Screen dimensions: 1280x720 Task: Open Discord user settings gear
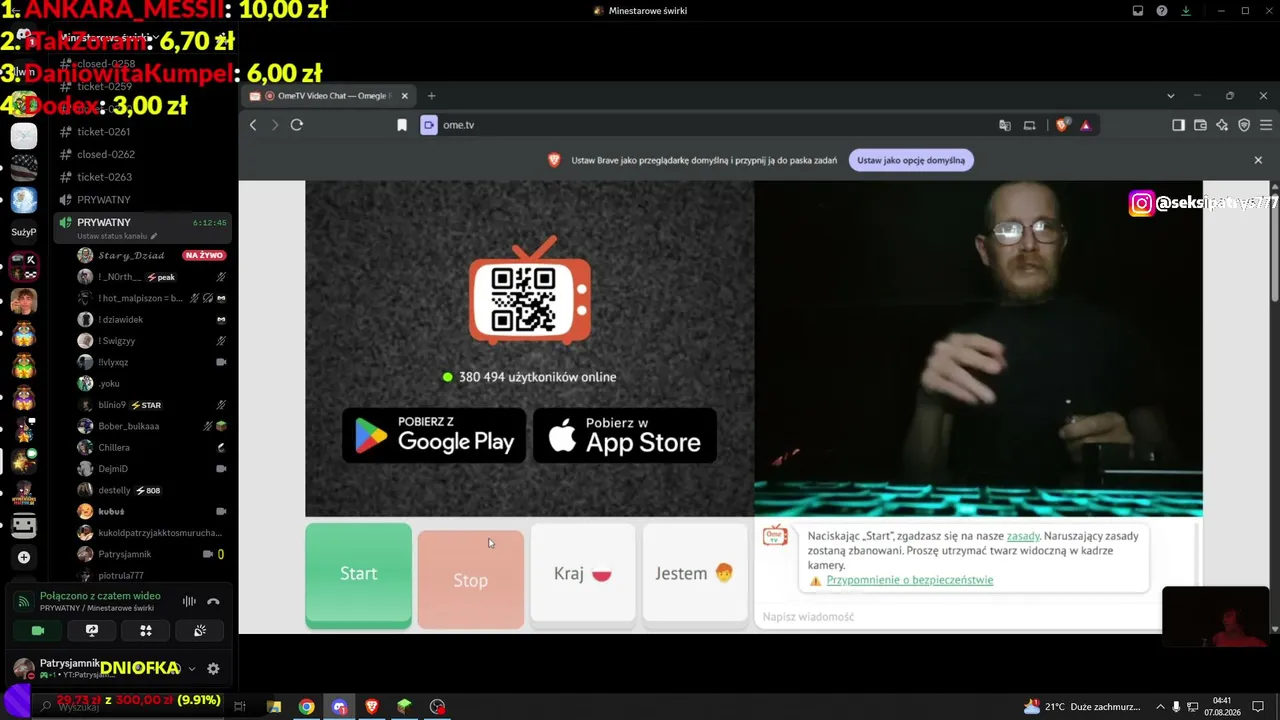(213, 669)
